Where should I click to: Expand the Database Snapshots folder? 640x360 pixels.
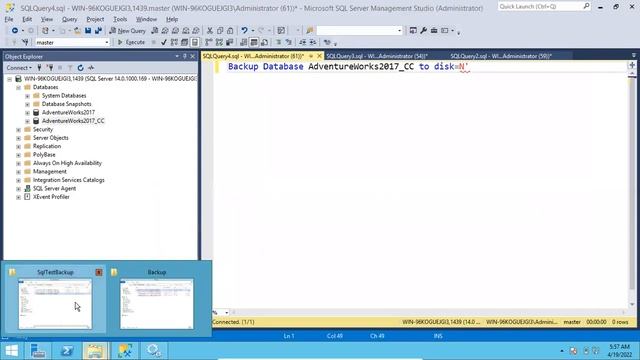coord(27,104)
